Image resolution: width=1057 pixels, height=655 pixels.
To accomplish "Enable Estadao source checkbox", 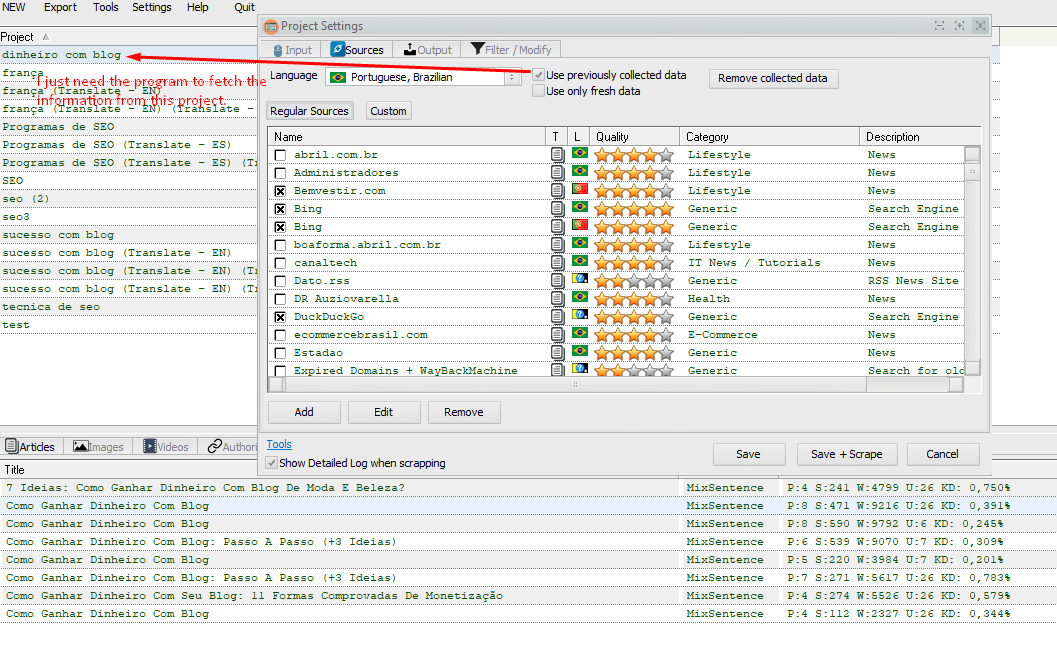I will (x=280, y=353).
